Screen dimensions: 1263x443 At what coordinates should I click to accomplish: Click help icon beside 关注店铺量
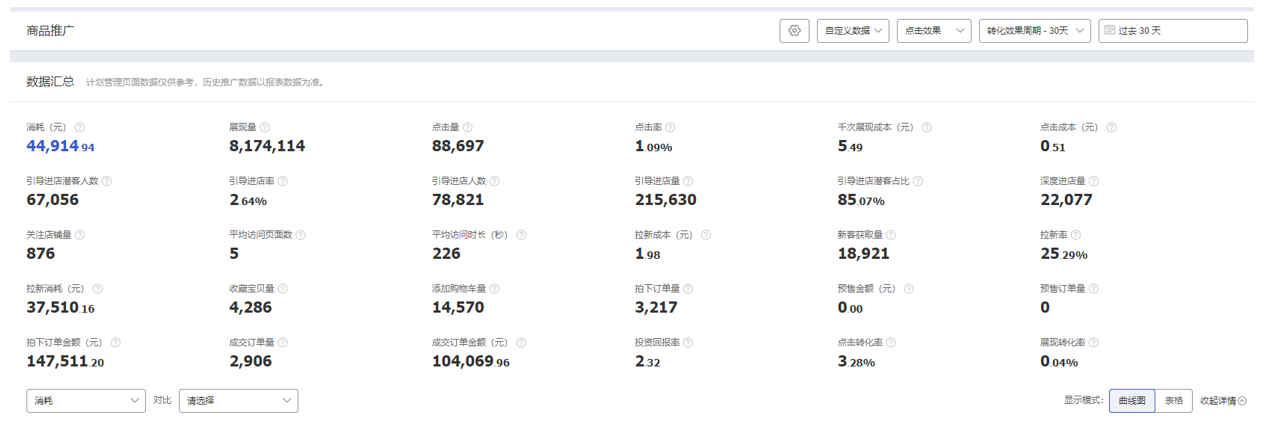tap(80, 235)
